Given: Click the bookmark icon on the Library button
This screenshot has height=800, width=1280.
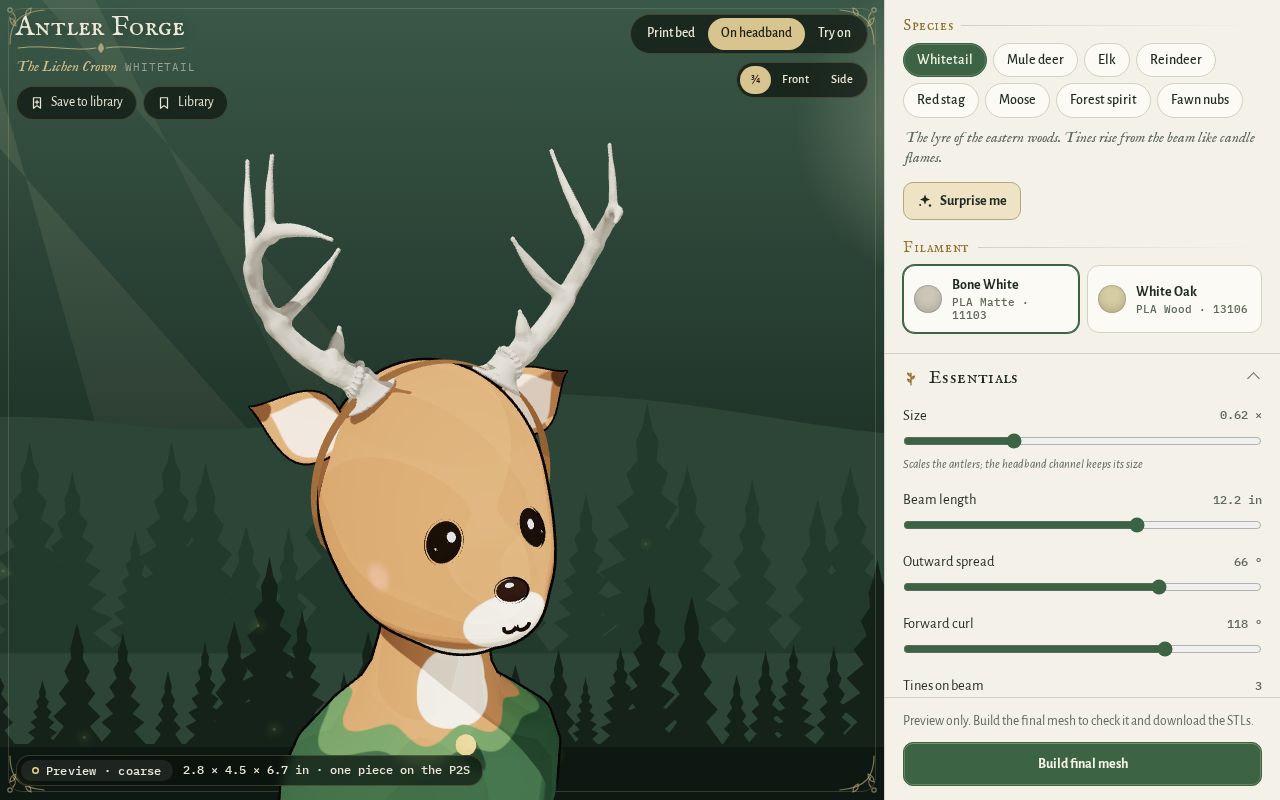Looking at the screenshot, I should pos(164,103).
